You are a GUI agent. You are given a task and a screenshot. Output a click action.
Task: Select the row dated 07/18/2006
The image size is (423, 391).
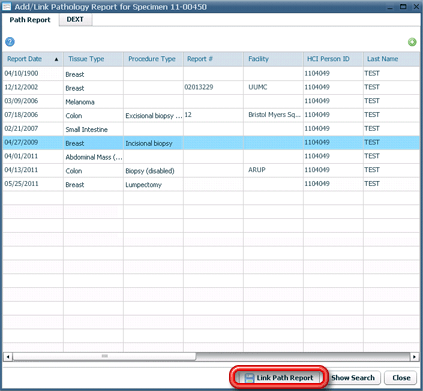tap(211, 115)
